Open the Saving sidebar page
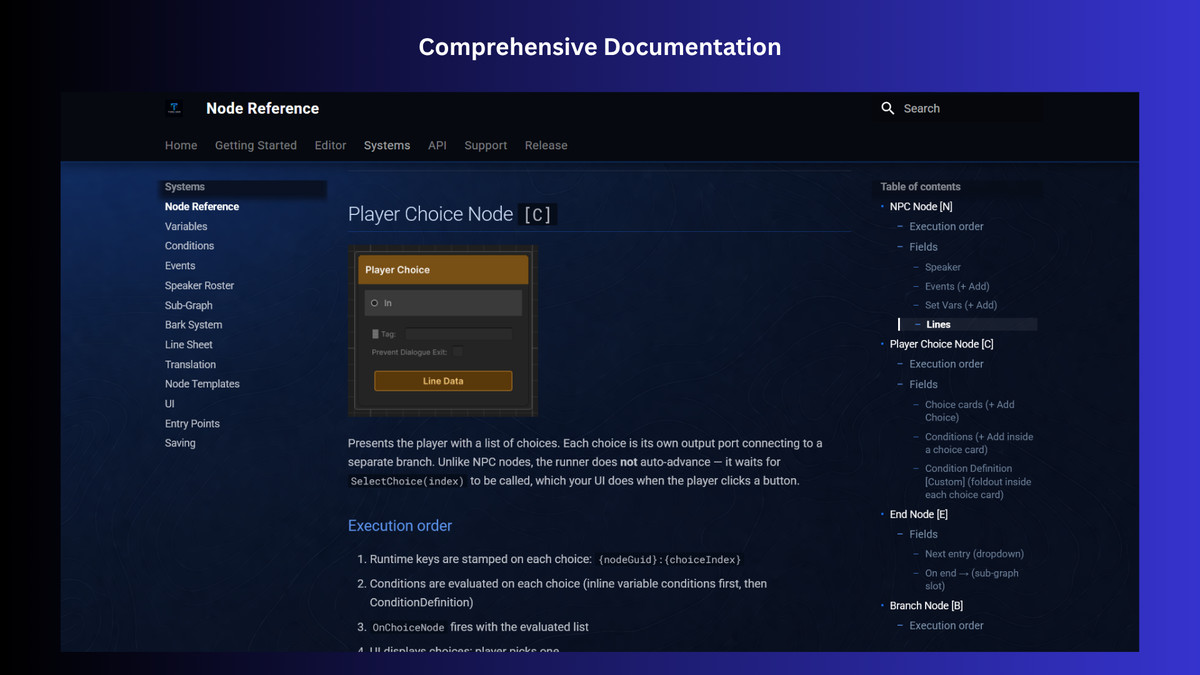1200x675 pixels. (x=180, y=443)
